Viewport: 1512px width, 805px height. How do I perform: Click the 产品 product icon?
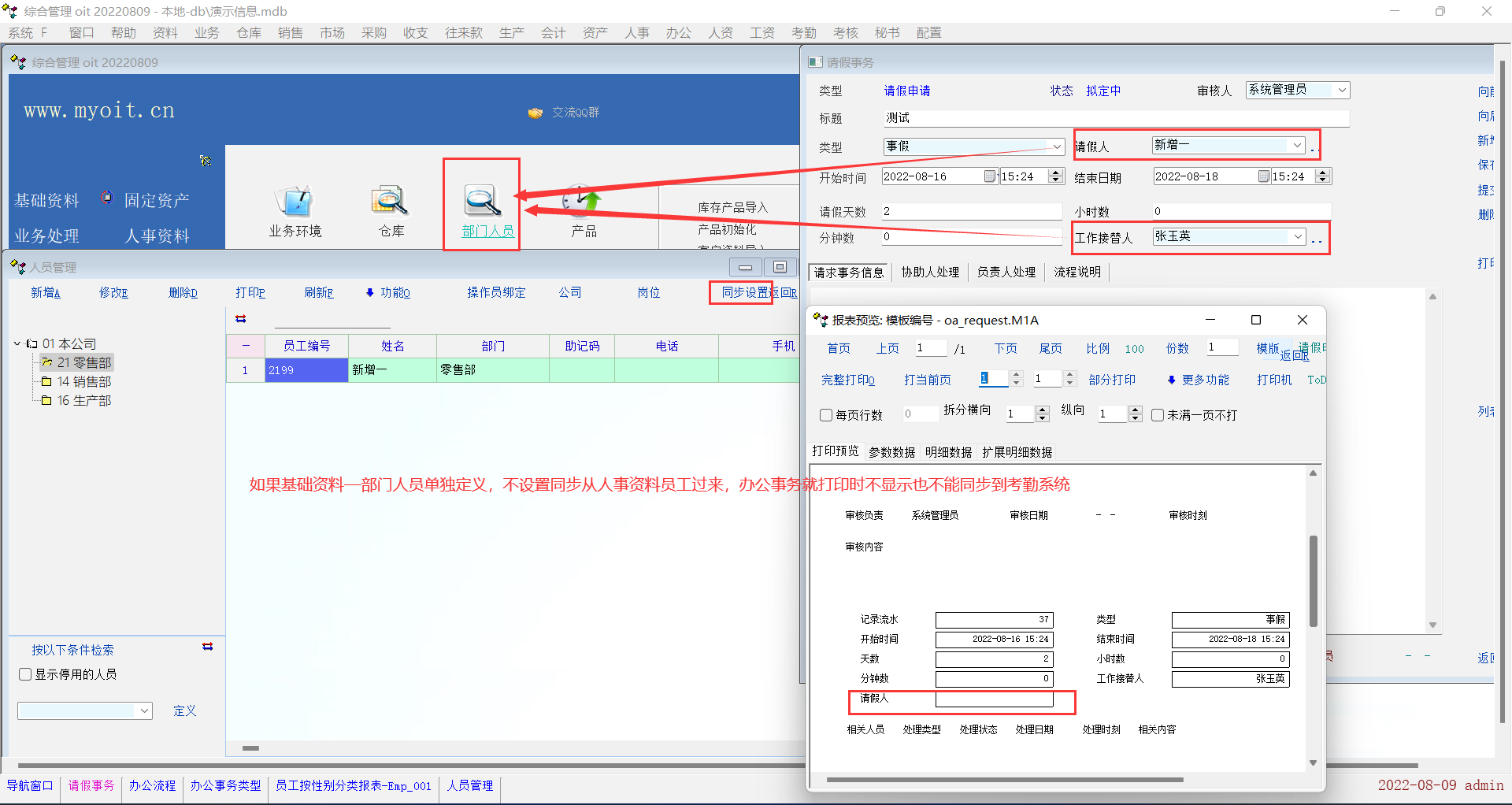(x=583, y=202)
